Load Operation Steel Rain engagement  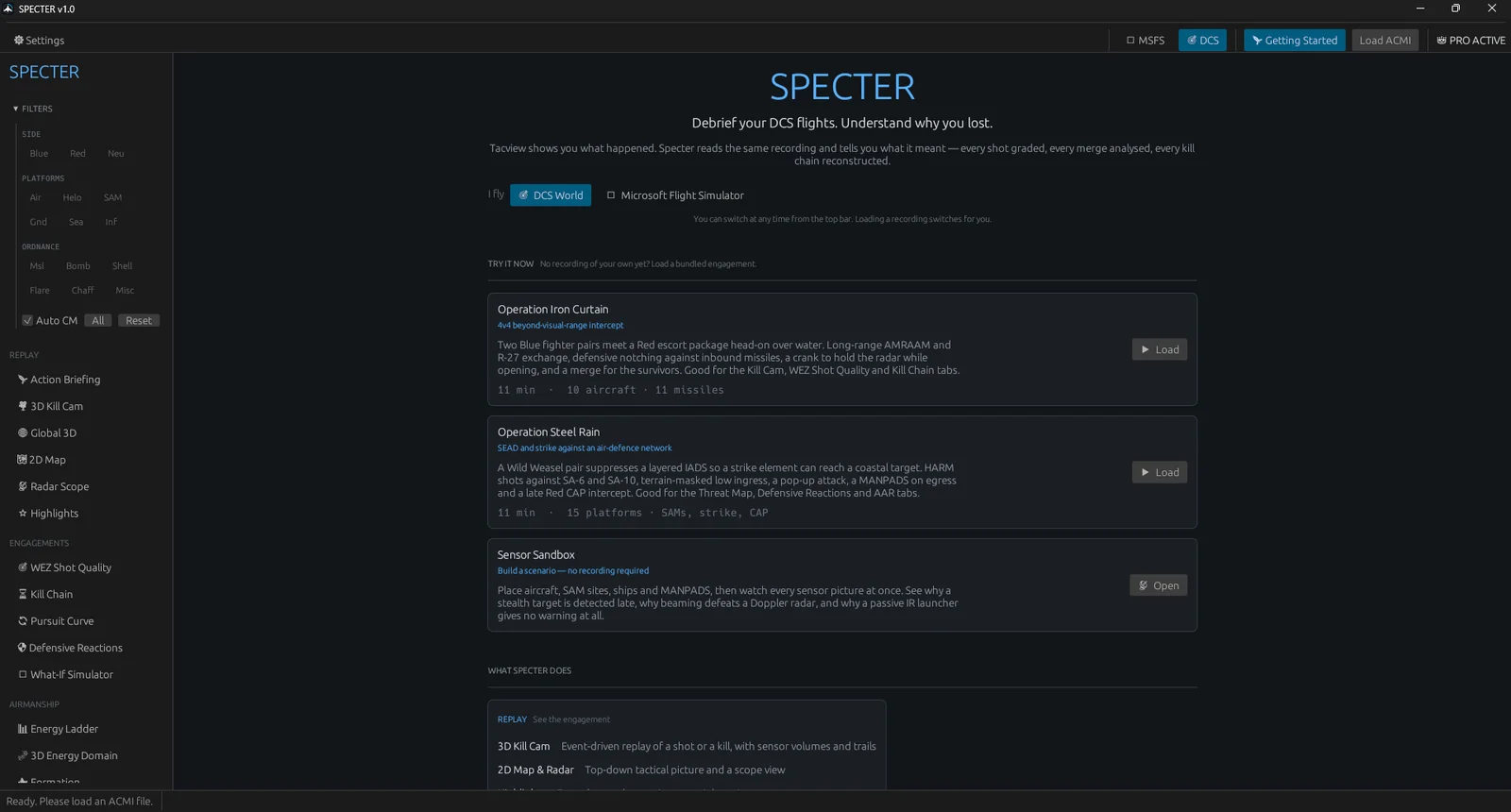click(1160, 473)
